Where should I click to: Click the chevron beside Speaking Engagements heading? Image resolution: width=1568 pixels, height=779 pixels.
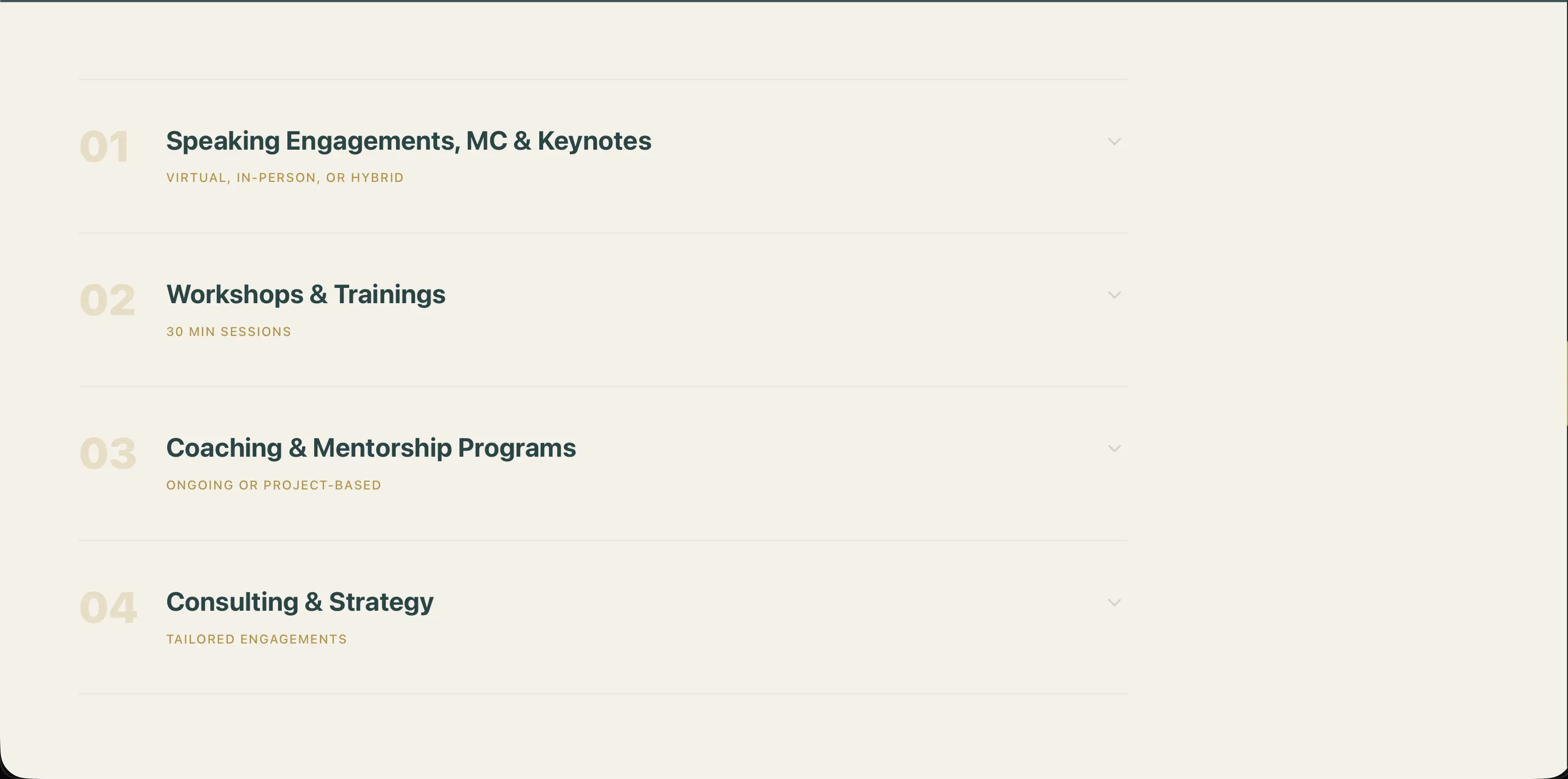1114,142
